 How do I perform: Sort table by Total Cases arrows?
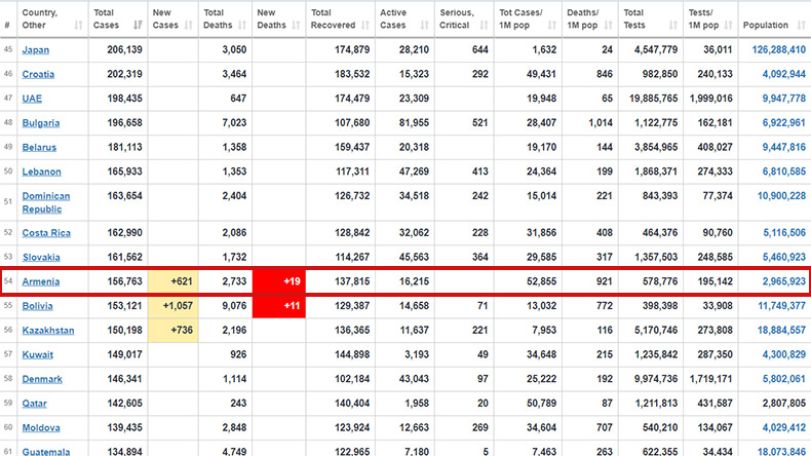pos(138,25)
